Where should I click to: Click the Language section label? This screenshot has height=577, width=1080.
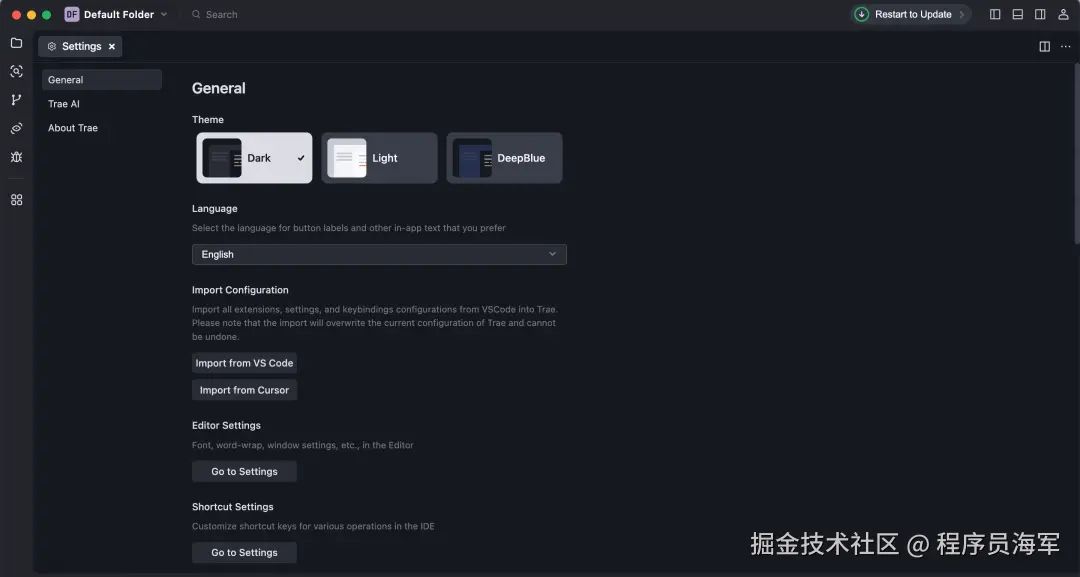[x=215, y=209]
